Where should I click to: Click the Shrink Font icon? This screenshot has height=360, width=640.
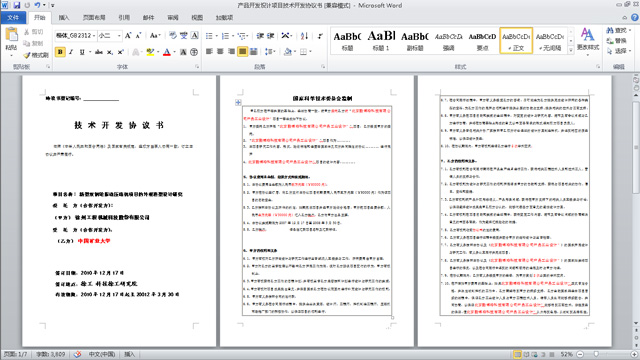(x=138, y=36)
